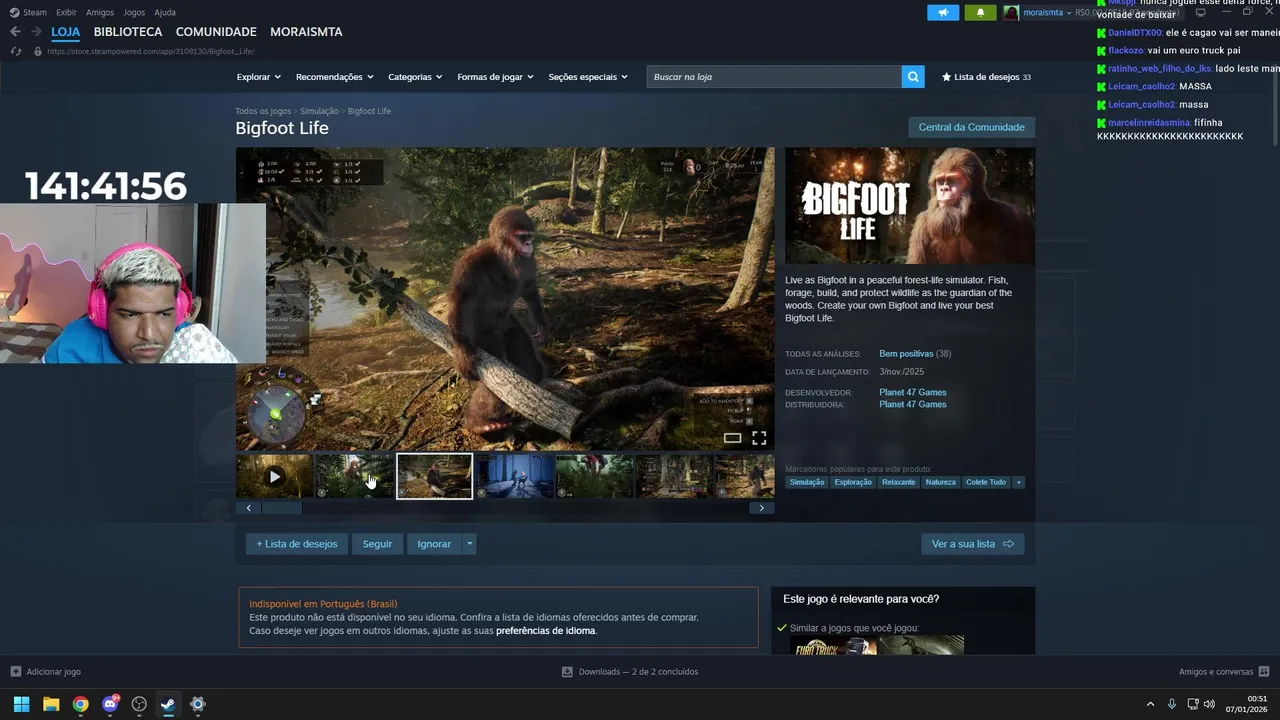The width and height of the screenshot is (1280, 720).
Task: Click the Seguir button
Action: 377,544
